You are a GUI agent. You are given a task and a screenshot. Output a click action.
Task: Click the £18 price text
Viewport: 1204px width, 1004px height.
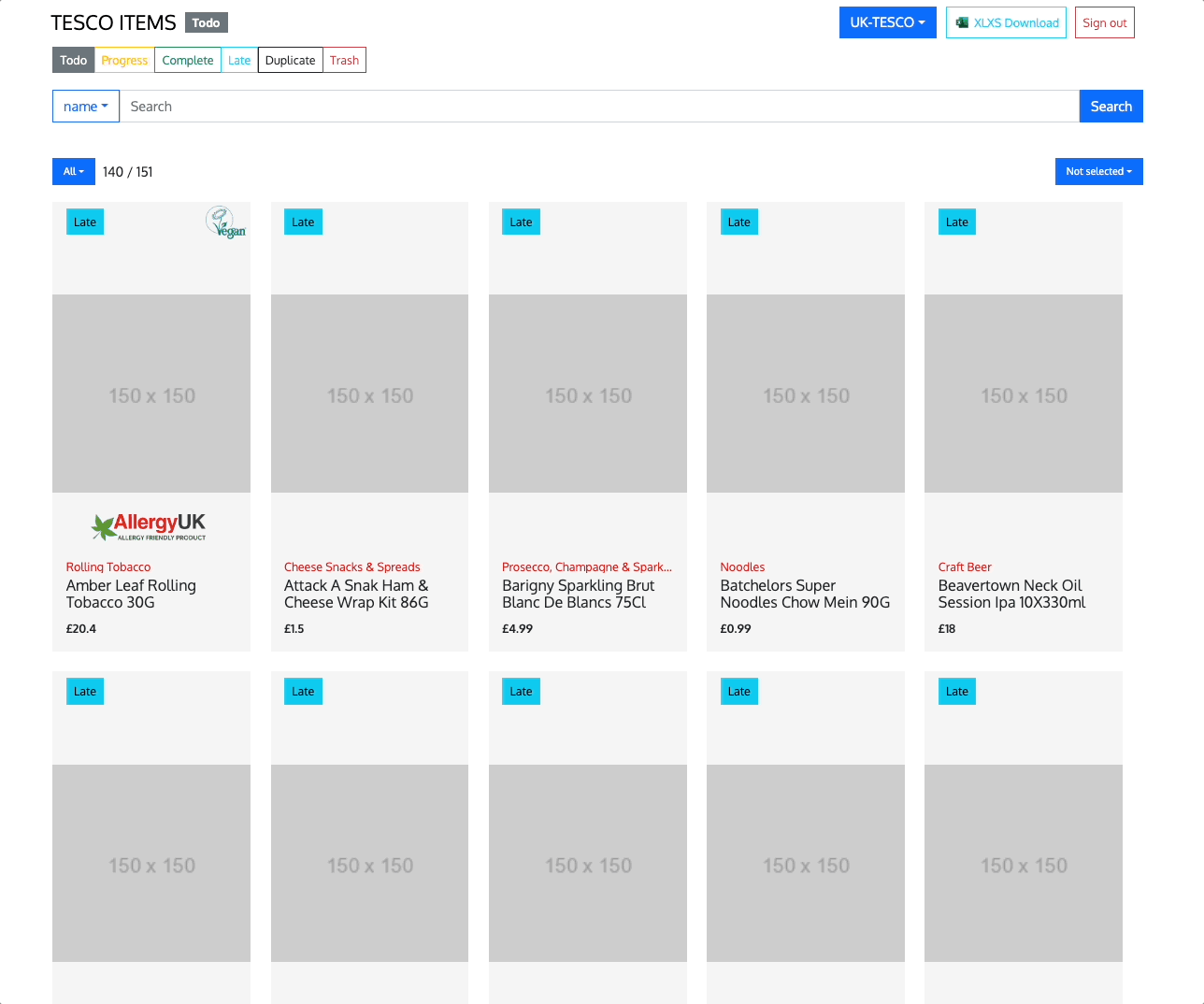(947, 629)
